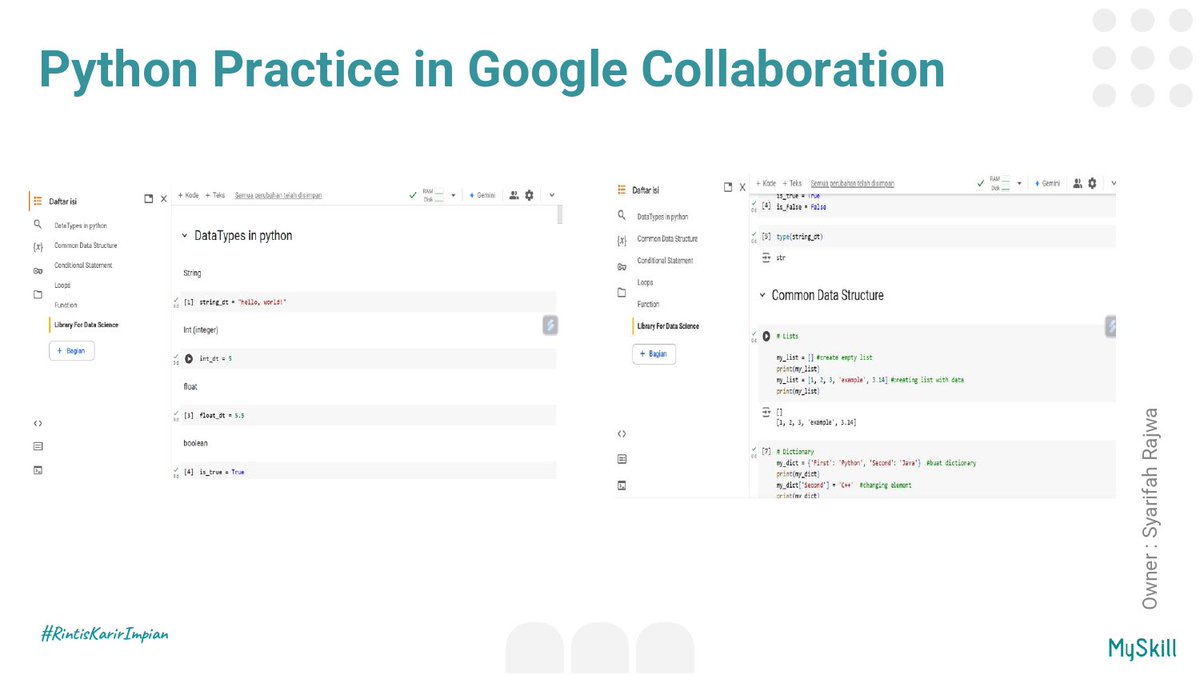
Task: Select 'Function' in left Colab outline
Action: [x=66, y=305]
